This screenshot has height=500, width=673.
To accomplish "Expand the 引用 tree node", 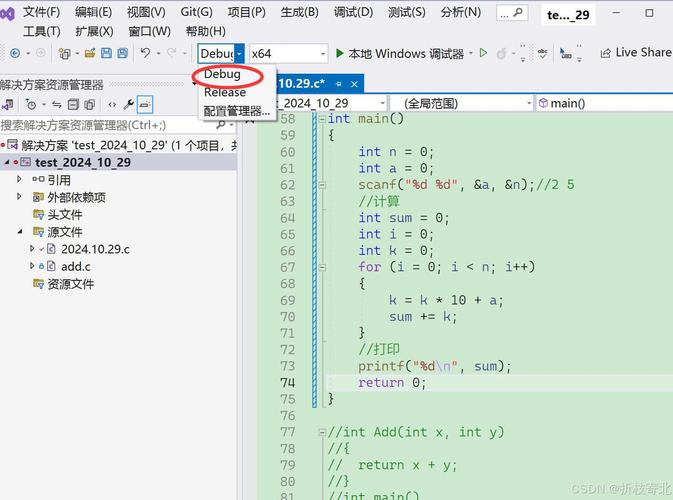I will click(x=19, y=180).
